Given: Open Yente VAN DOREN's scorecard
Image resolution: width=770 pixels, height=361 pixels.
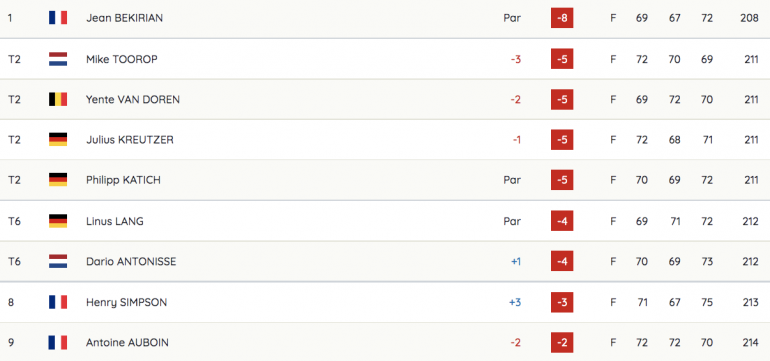Looking at the screenshot, I should [x=133, y=100].
